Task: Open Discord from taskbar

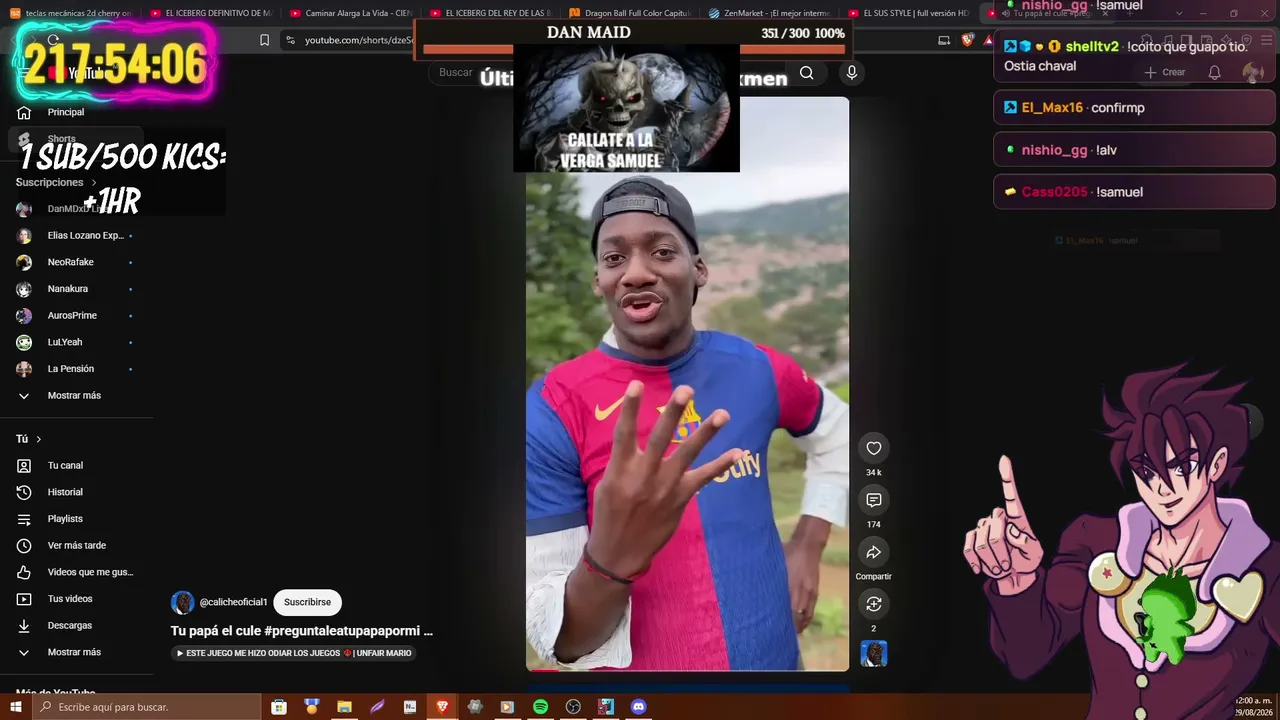Action: point(639,707)
